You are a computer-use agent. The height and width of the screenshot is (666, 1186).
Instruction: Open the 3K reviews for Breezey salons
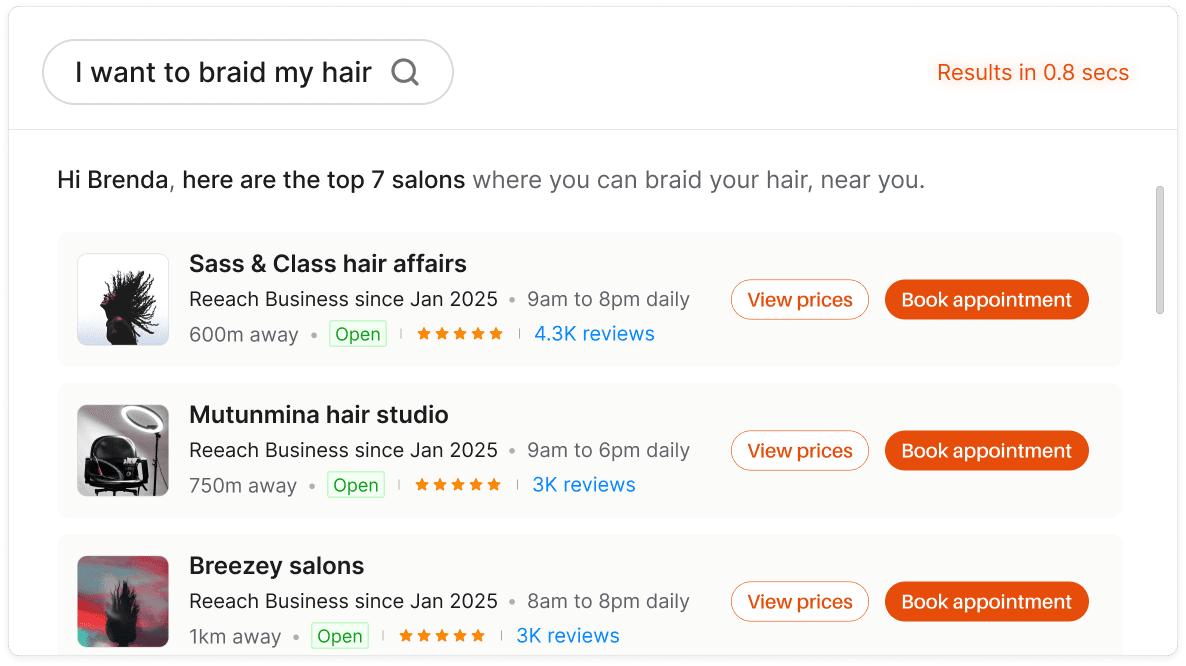[568, 635]
